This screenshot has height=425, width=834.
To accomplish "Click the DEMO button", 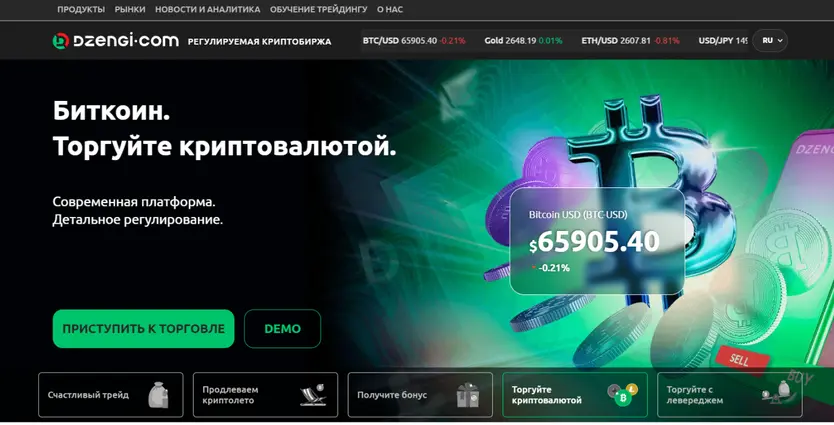I will click(282, 329).
